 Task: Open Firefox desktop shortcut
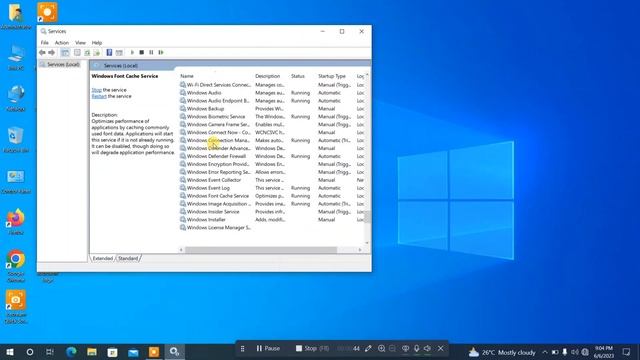coord(16,222)
